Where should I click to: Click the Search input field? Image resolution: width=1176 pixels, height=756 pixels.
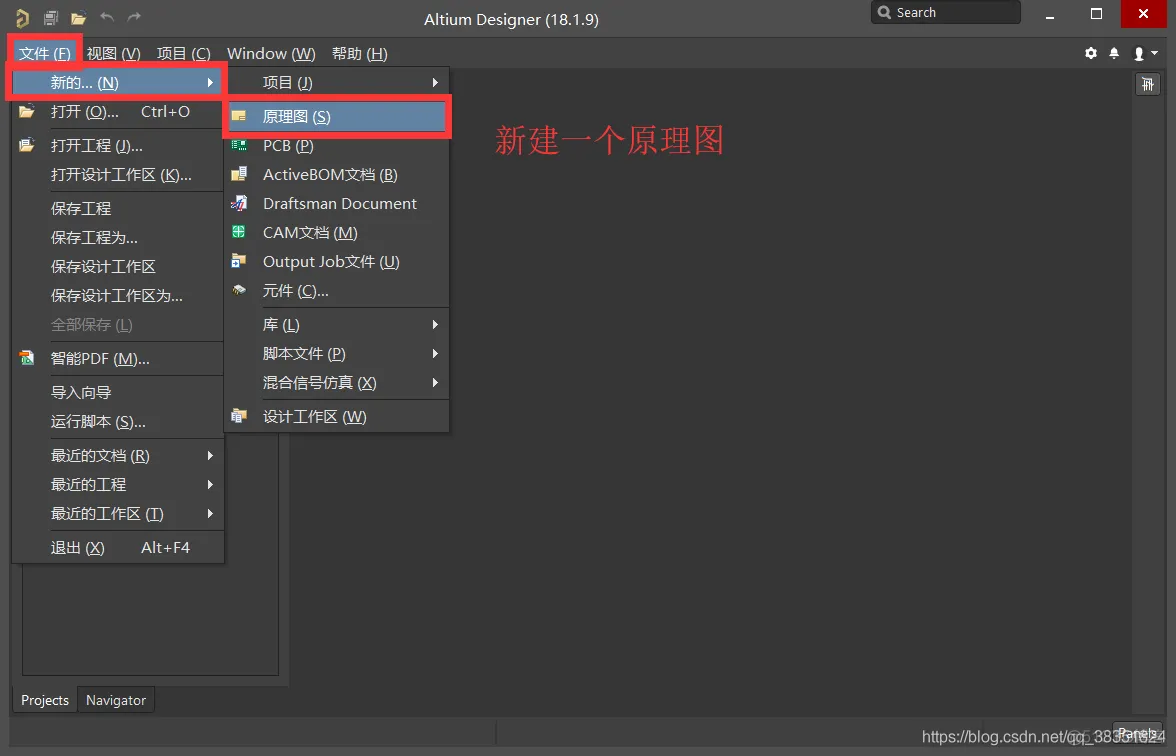point(946,12)
